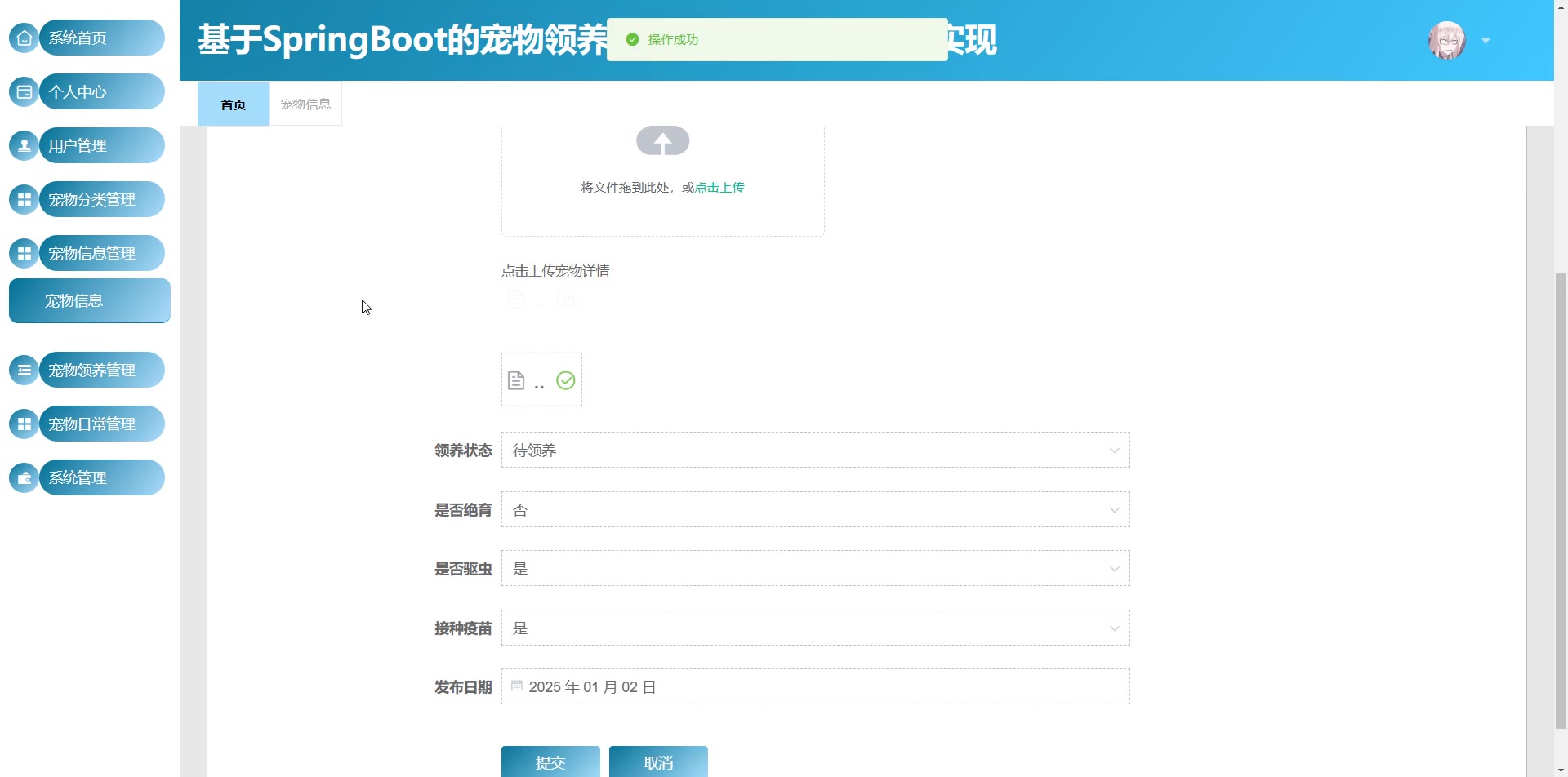Click the 提交 button
This screenshot has height=777, width=1568.
pyautogui.click(x=550, y=761)
